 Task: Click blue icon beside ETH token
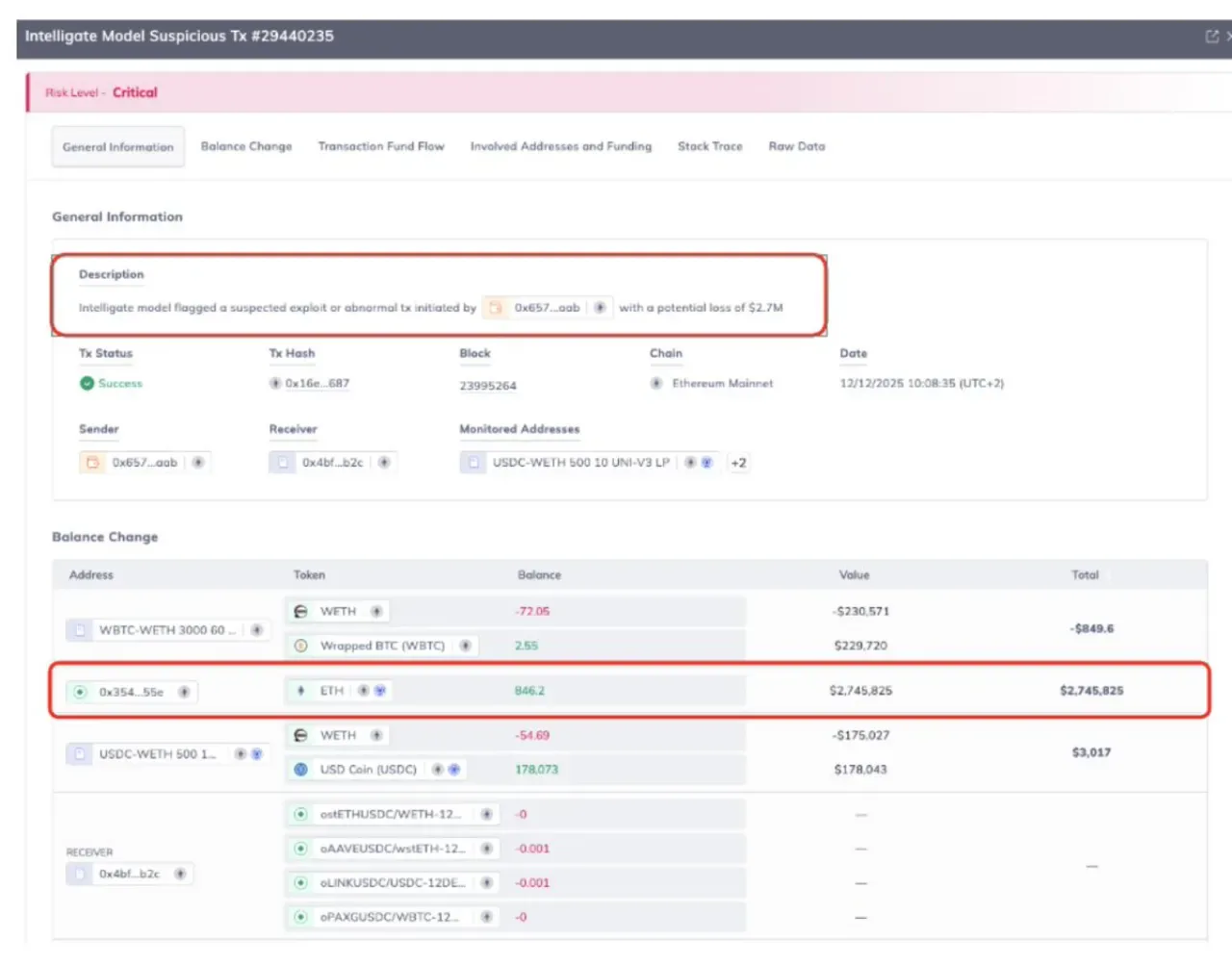pyautogui.click(x=379, y=691)
